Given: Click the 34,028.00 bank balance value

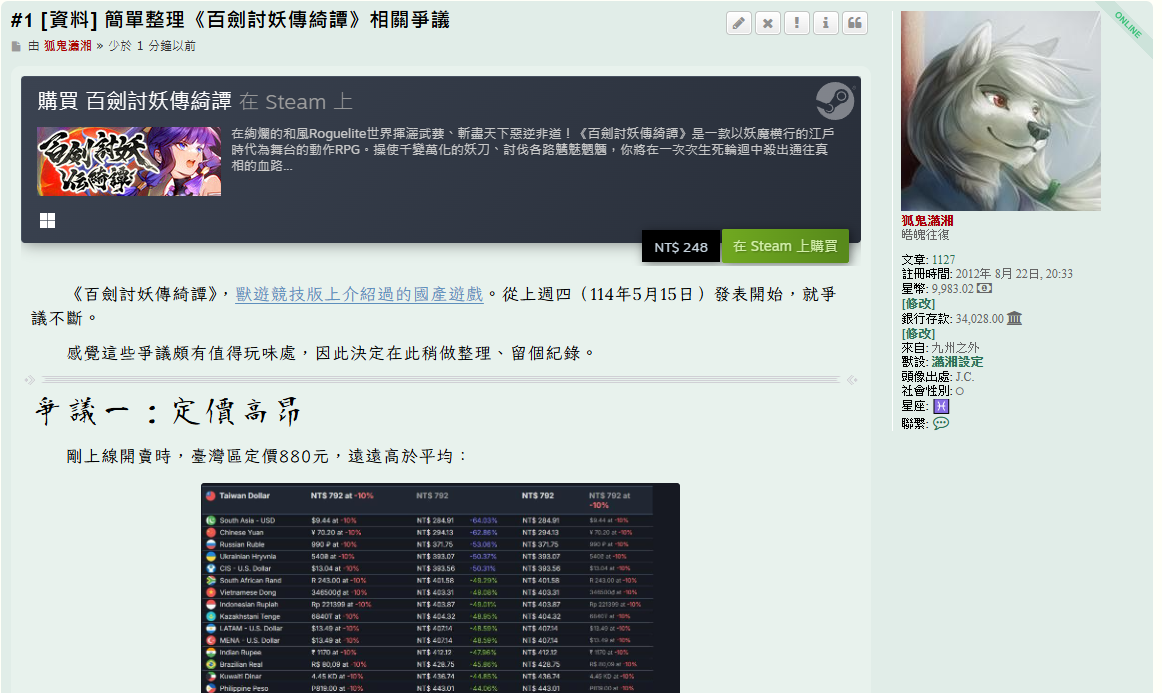Looking at the screenshot, I should click(x=979, y=319).
